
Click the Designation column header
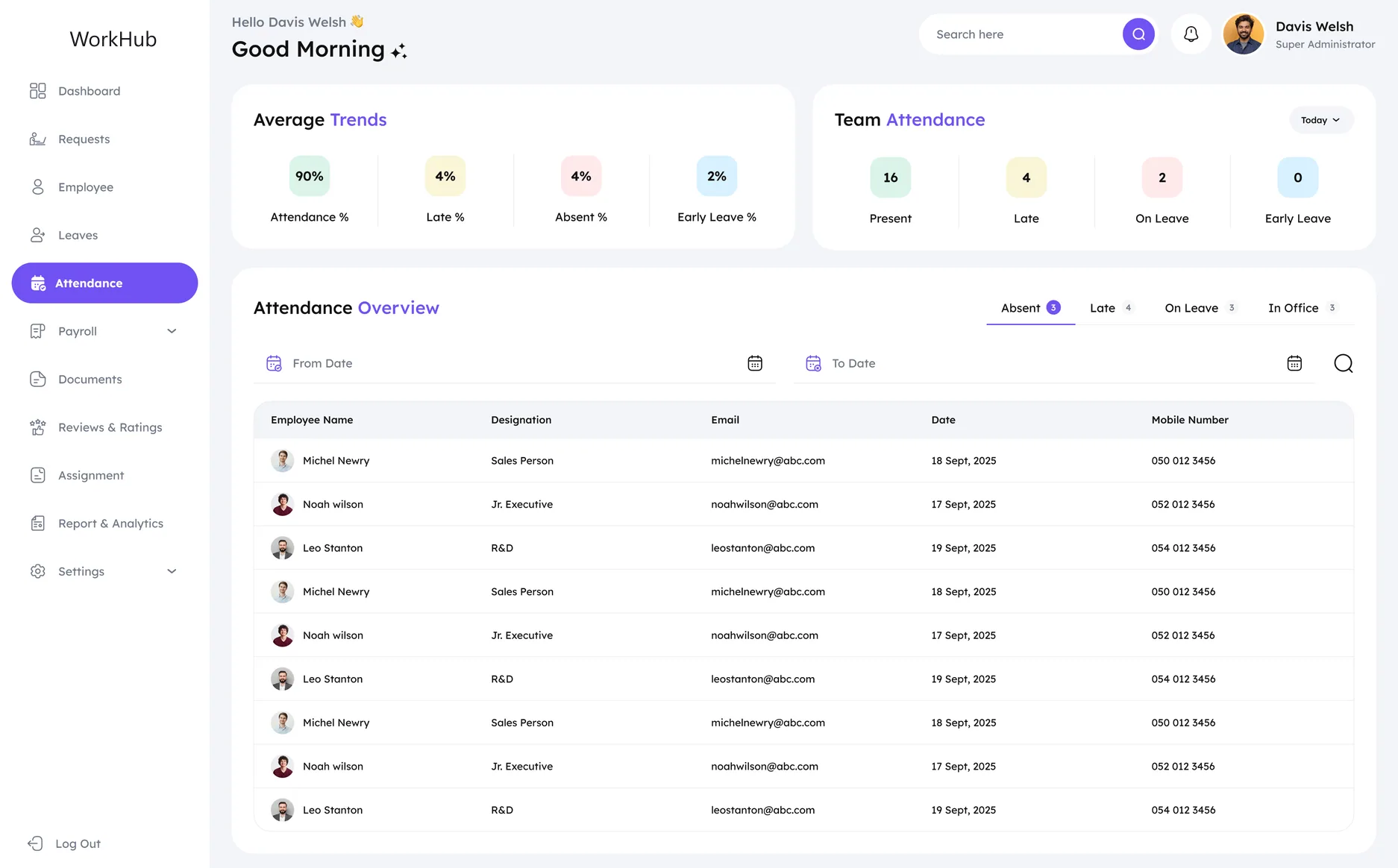tap(521, 420)
